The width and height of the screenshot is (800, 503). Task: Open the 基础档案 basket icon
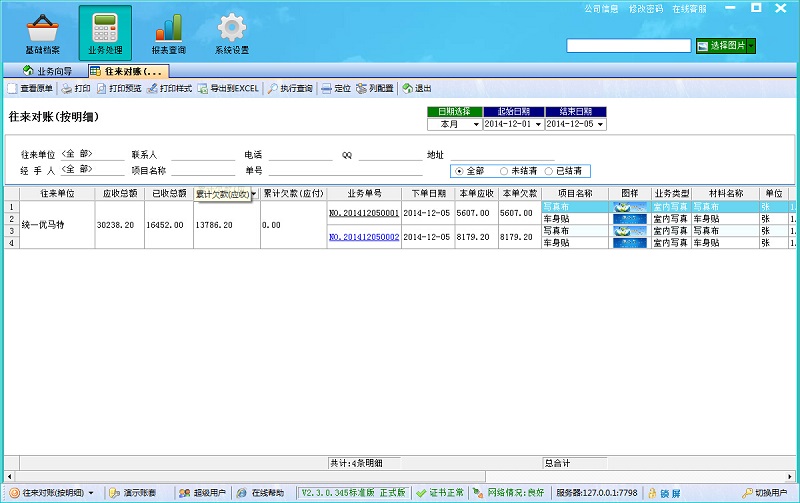click(x=42, y=28)
